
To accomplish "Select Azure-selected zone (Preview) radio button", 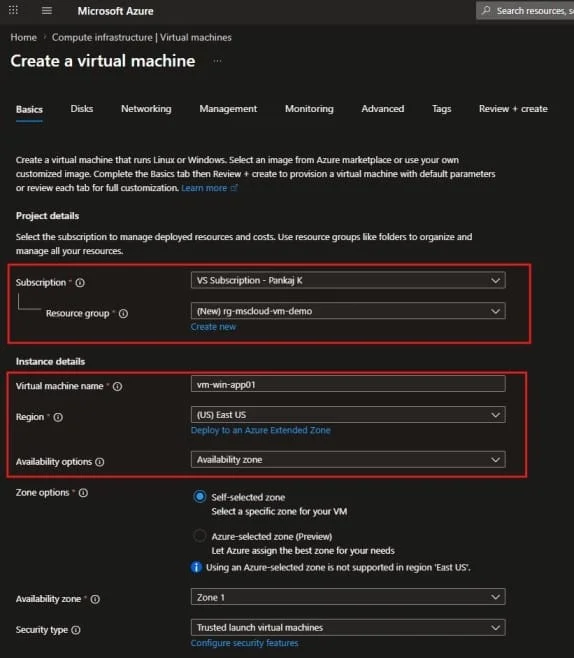I will click(x=200, y=536).
